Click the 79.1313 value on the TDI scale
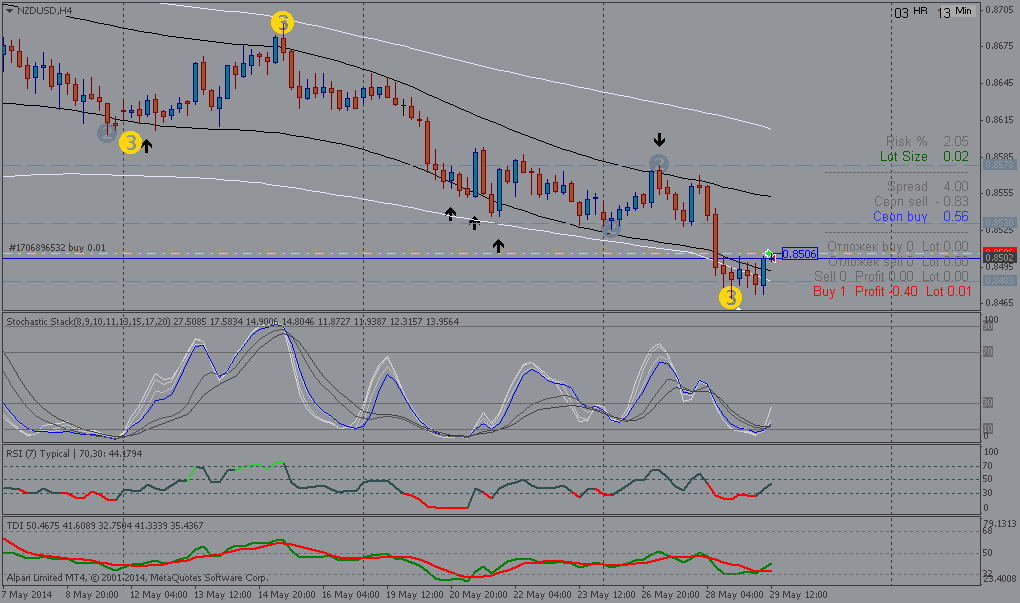The height and width of the screenshot is (603, 1020). tap(1000, 524)
